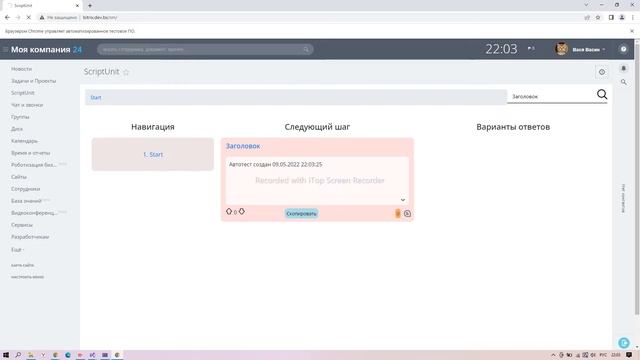Open page settings gear at top right
The image size is (640, 360).
(x=602, y=72)
